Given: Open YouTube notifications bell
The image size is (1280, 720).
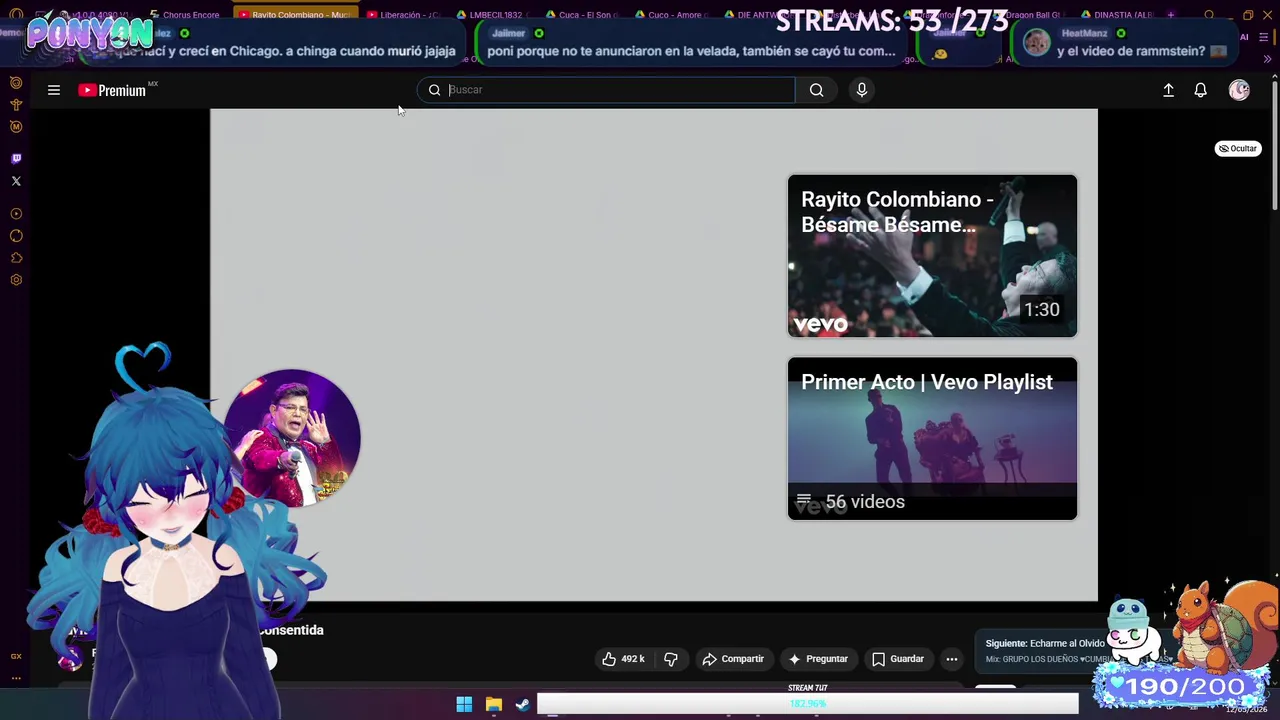Looking at the screenshot, I should point(1201,90).
